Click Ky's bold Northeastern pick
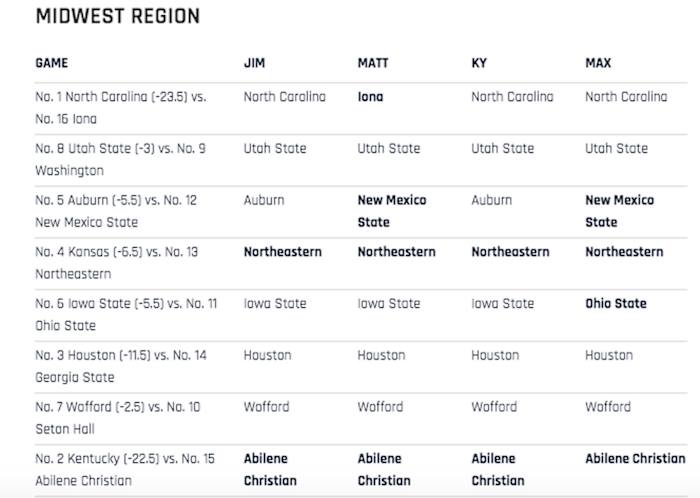Screen dimensions: 700x498 [x=510, y=252]
